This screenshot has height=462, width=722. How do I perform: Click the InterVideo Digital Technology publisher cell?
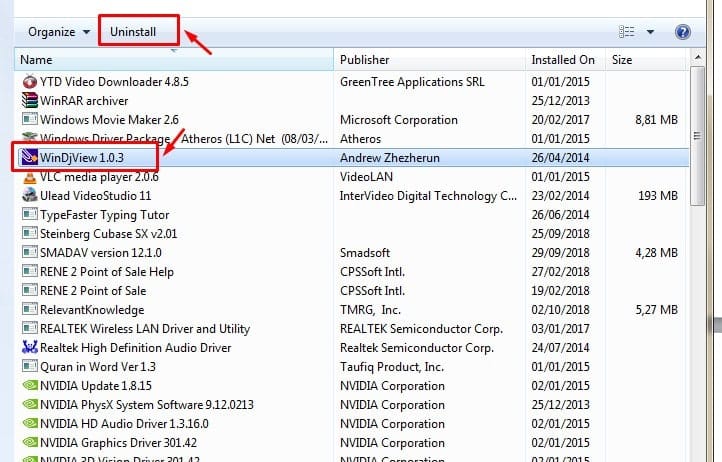(x=428, y=196)
